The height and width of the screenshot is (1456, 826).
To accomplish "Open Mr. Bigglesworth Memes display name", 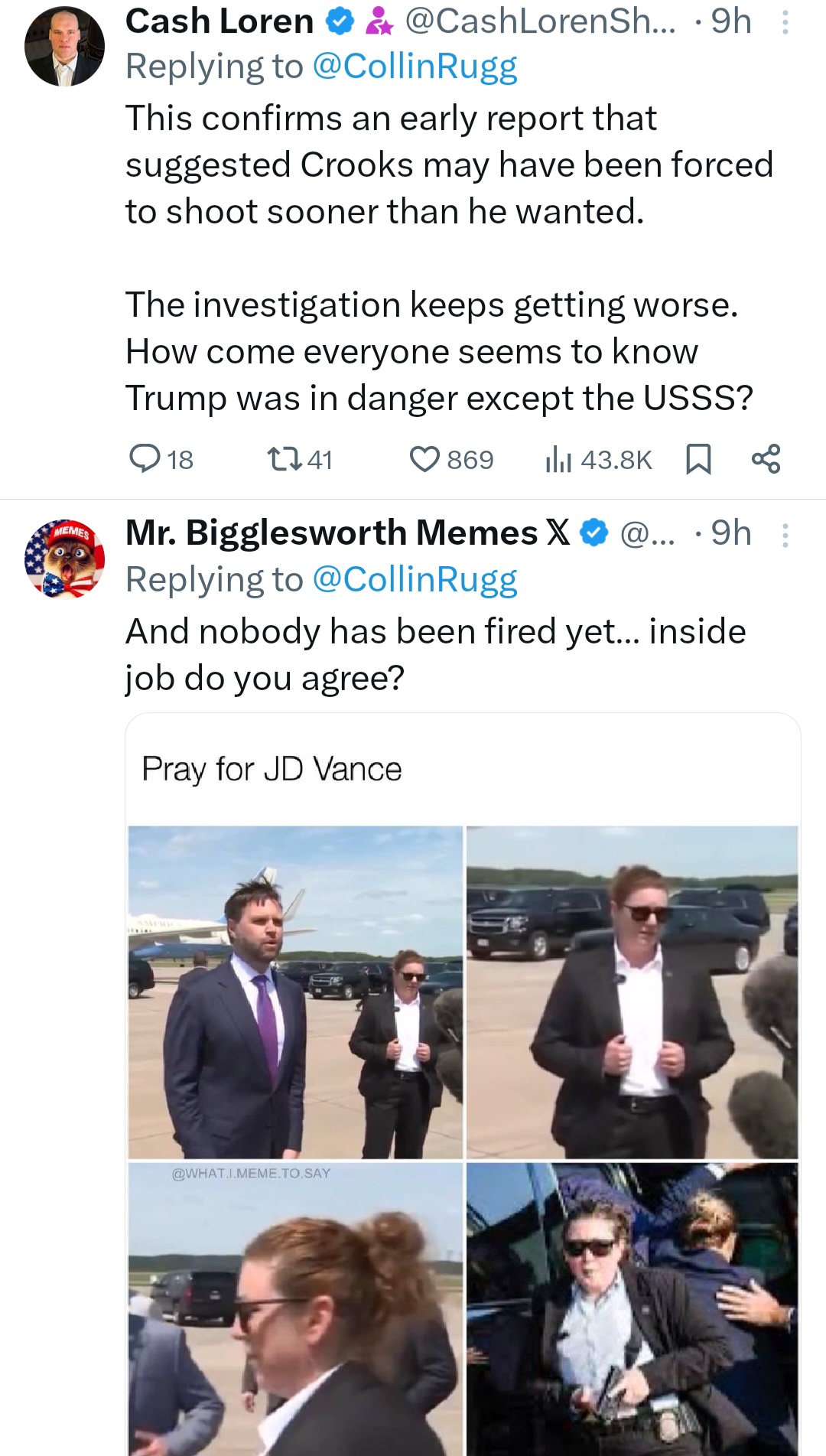I will 331,533.
